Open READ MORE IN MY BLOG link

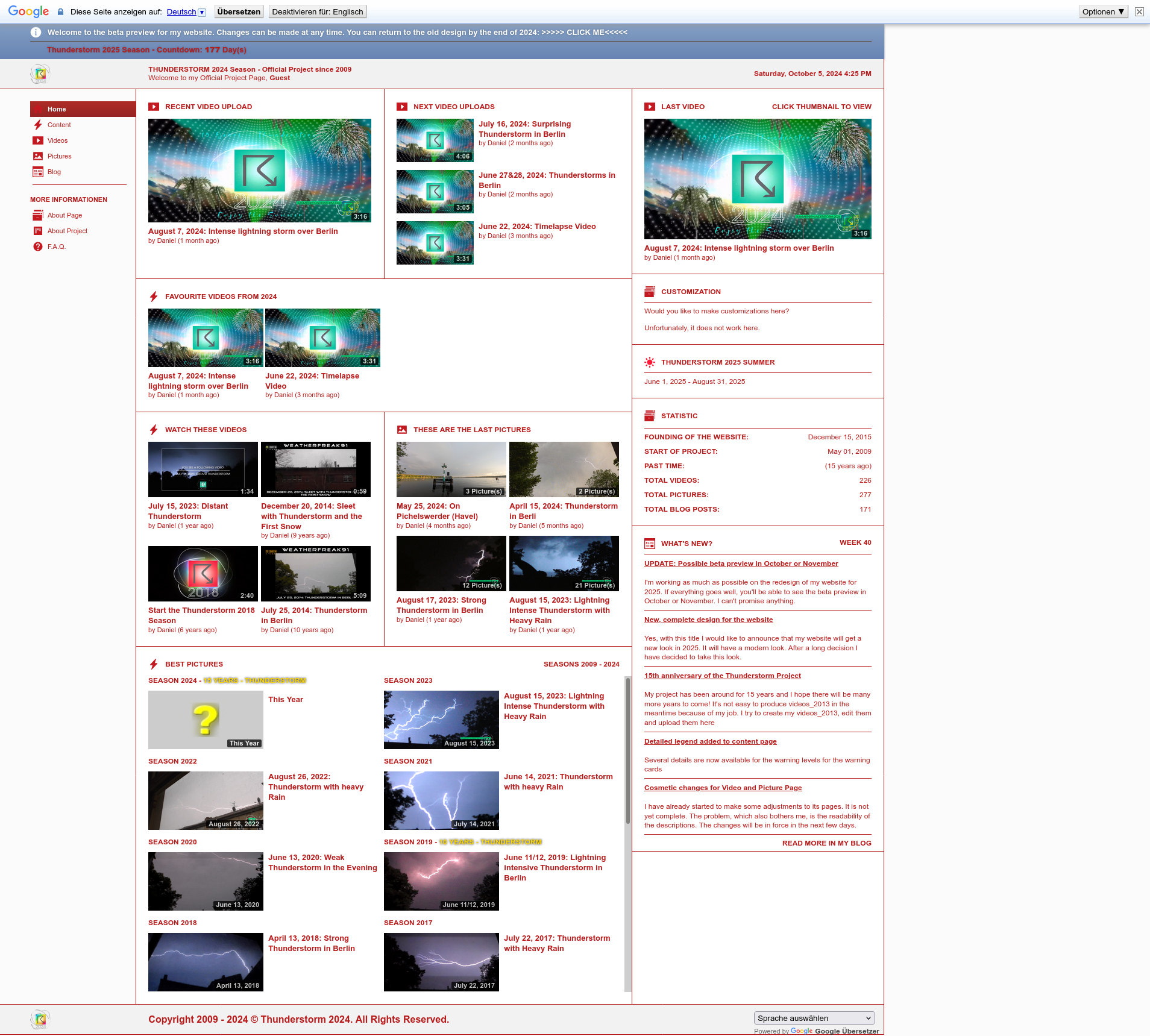pos(826,843)
